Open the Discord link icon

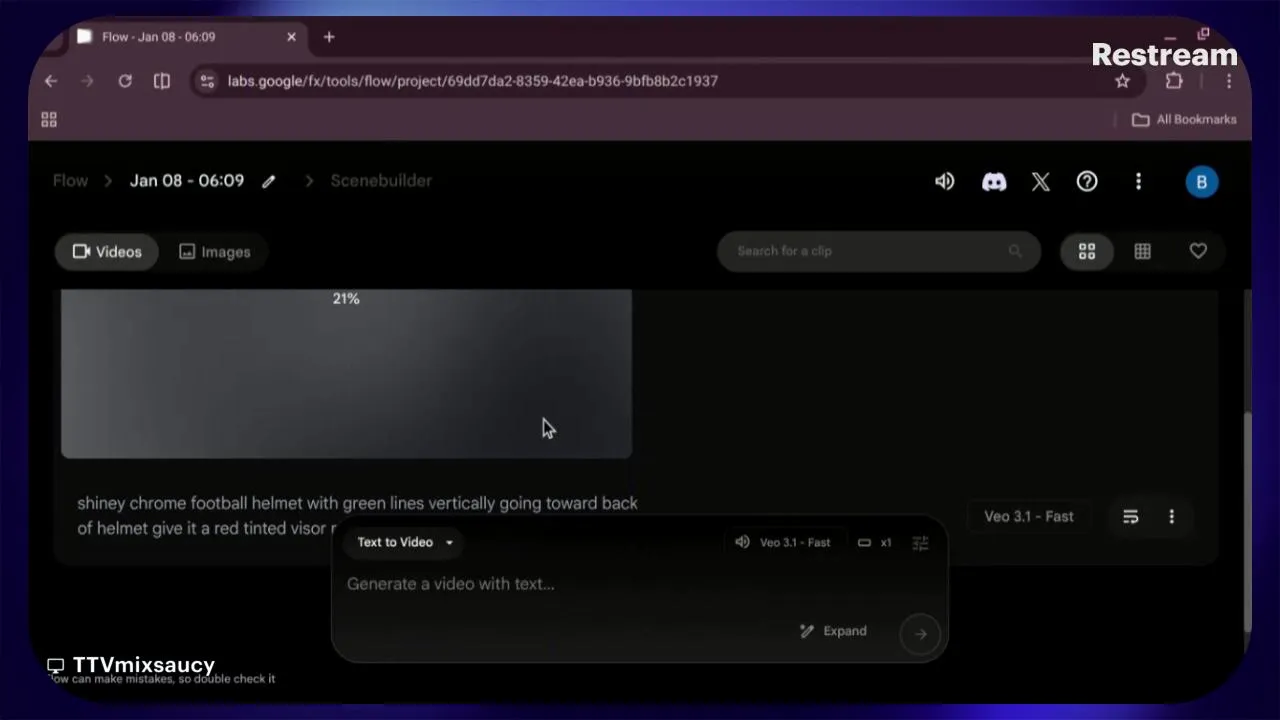[x=993, y=182]
